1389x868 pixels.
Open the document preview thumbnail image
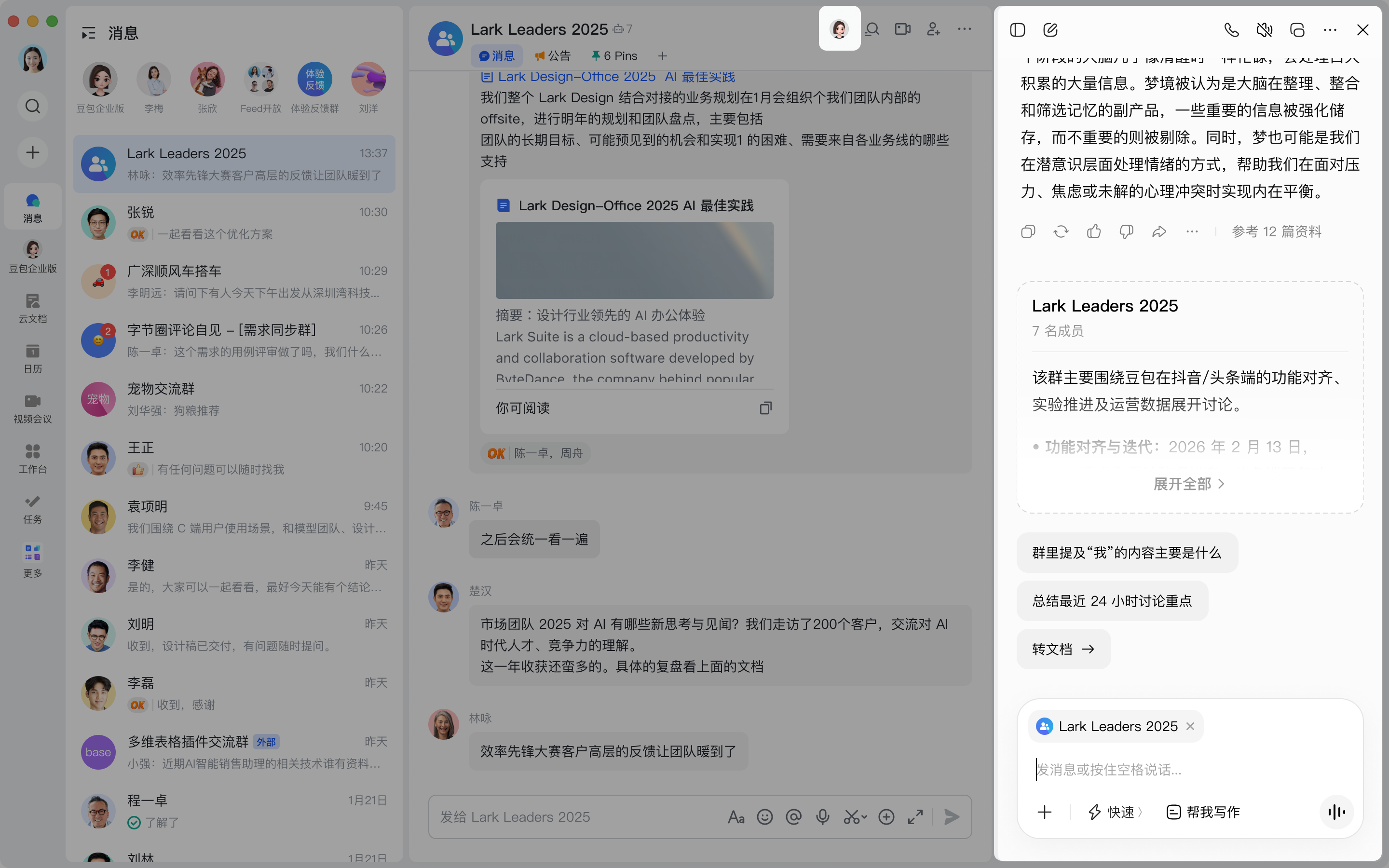tap(634, 260)
